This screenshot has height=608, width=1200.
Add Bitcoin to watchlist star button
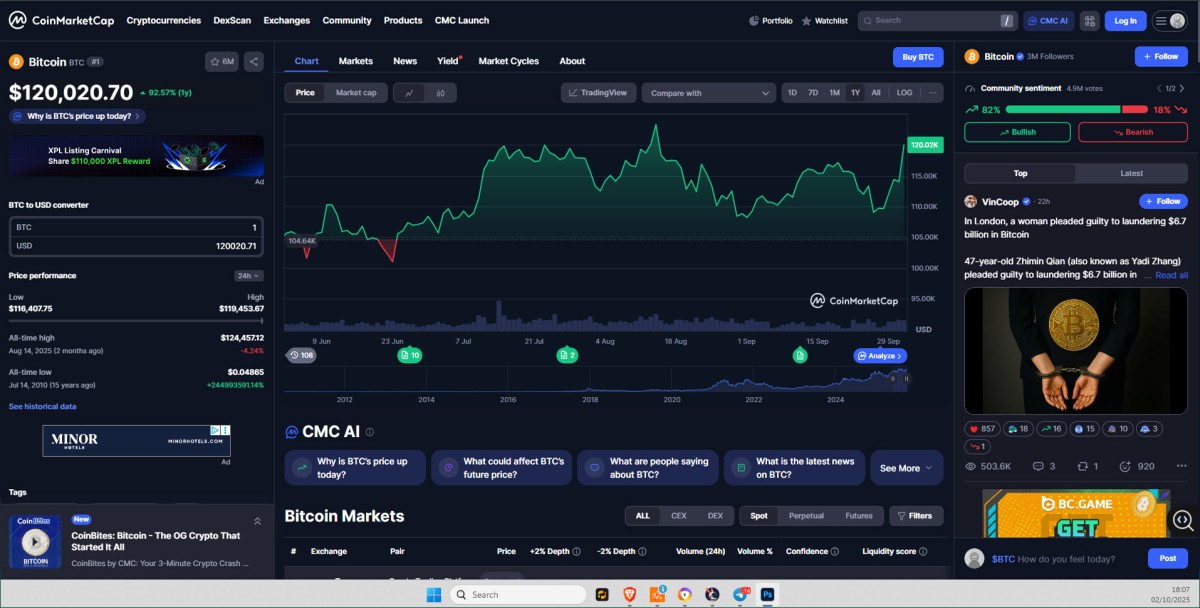click(x=222, y=62)
